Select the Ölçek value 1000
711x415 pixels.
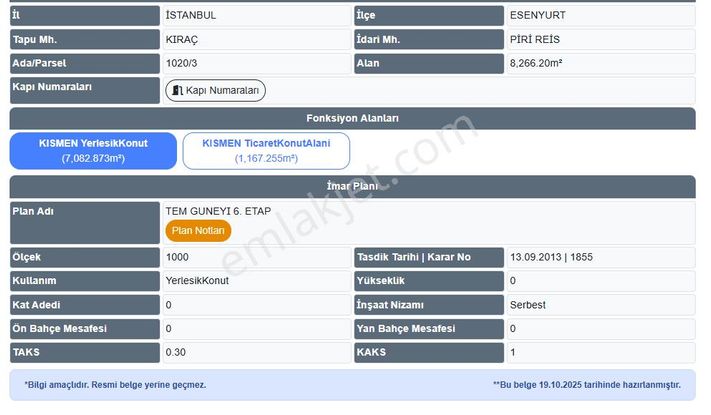177,257
